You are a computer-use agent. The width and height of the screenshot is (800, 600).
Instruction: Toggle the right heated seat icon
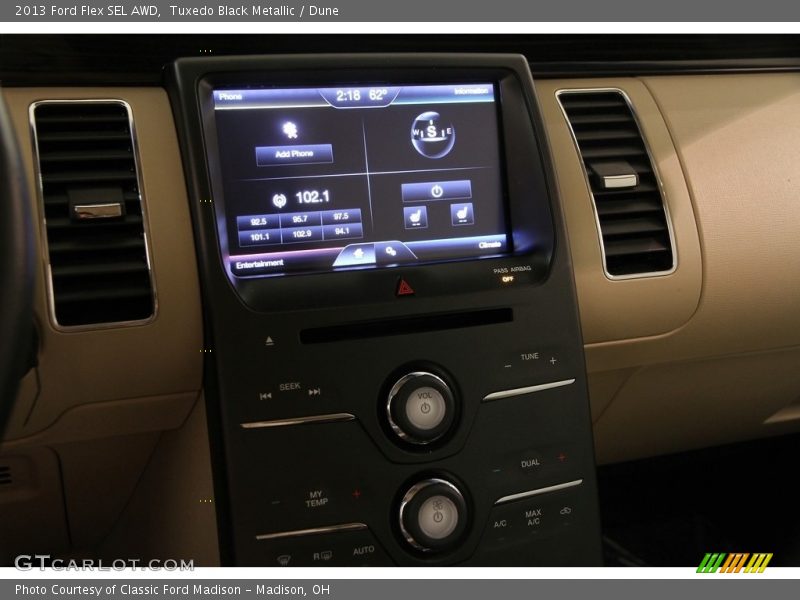[462, 214]
